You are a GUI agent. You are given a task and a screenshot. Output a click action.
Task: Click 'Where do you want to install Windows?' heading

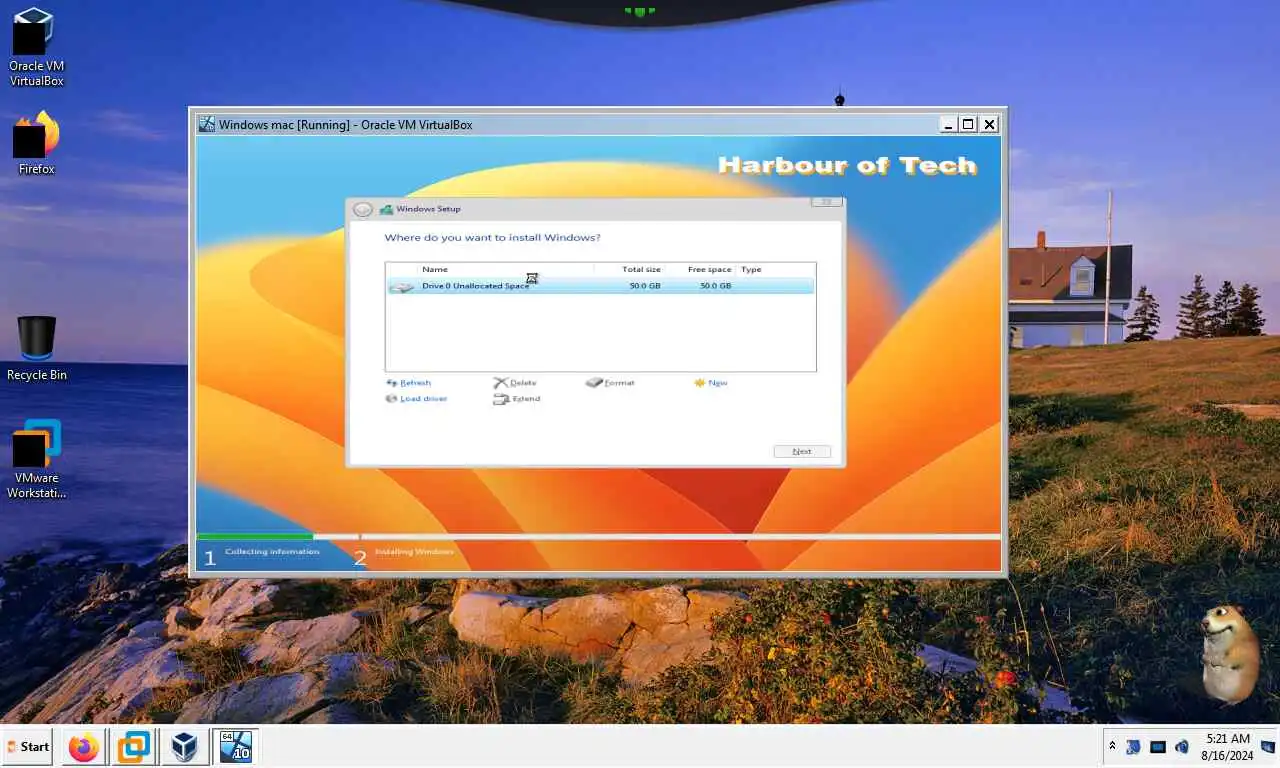coord(493,238)
